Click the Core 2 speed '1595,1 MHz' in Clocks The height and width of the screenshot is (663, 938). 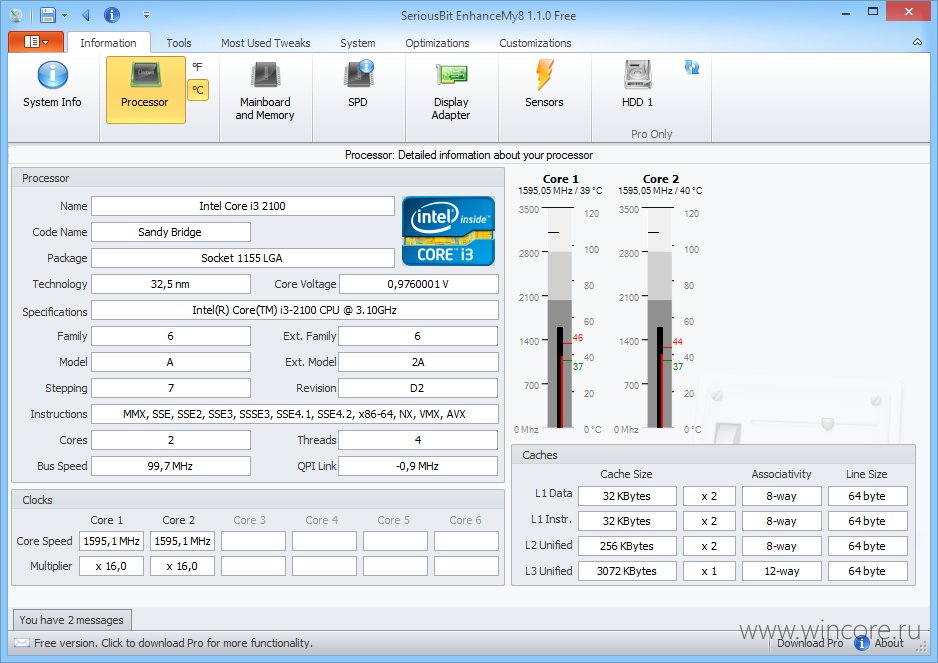pyautogui.click(x=182, y=541)
